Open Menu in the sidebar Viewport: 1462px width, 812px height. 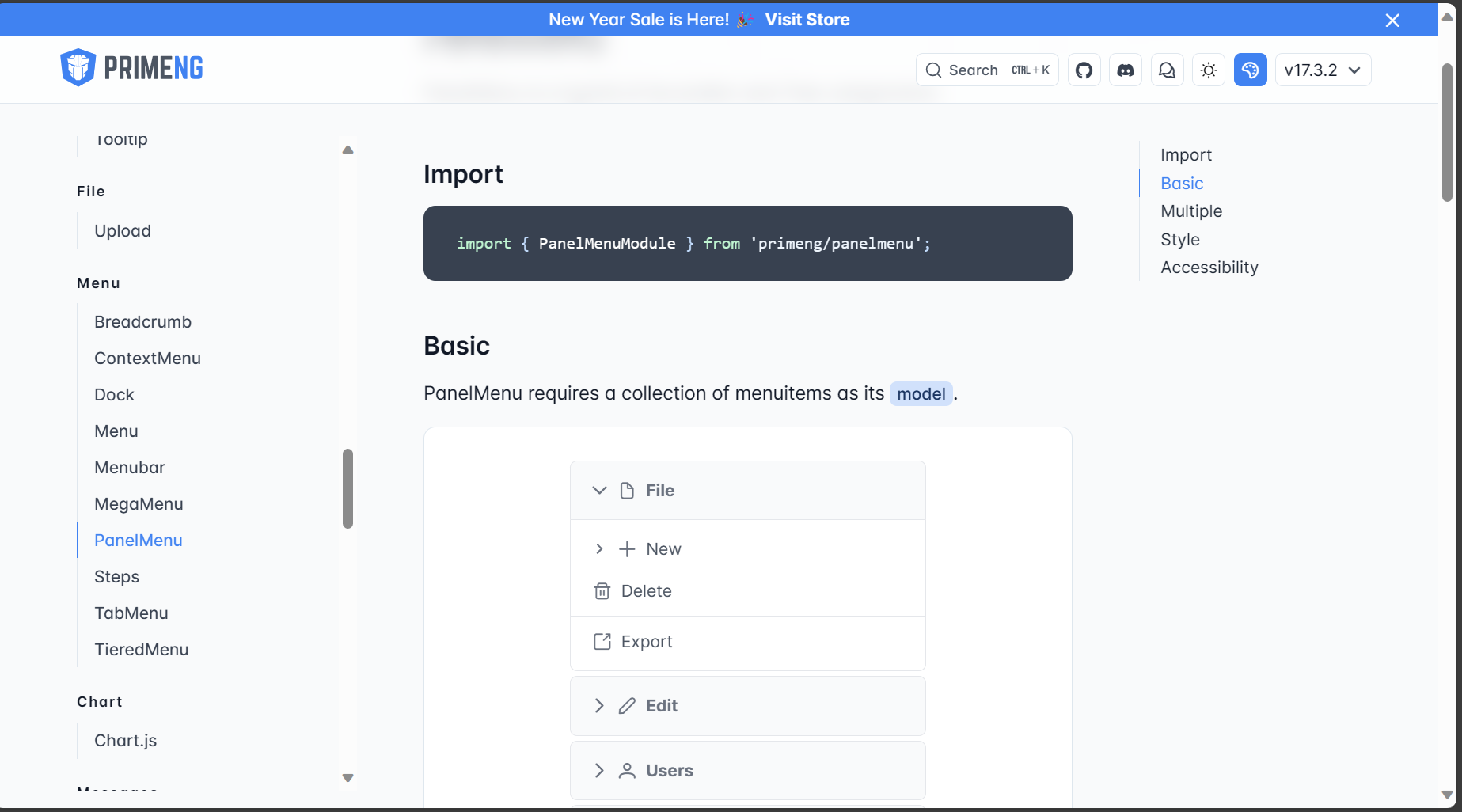tap(116, 431)
